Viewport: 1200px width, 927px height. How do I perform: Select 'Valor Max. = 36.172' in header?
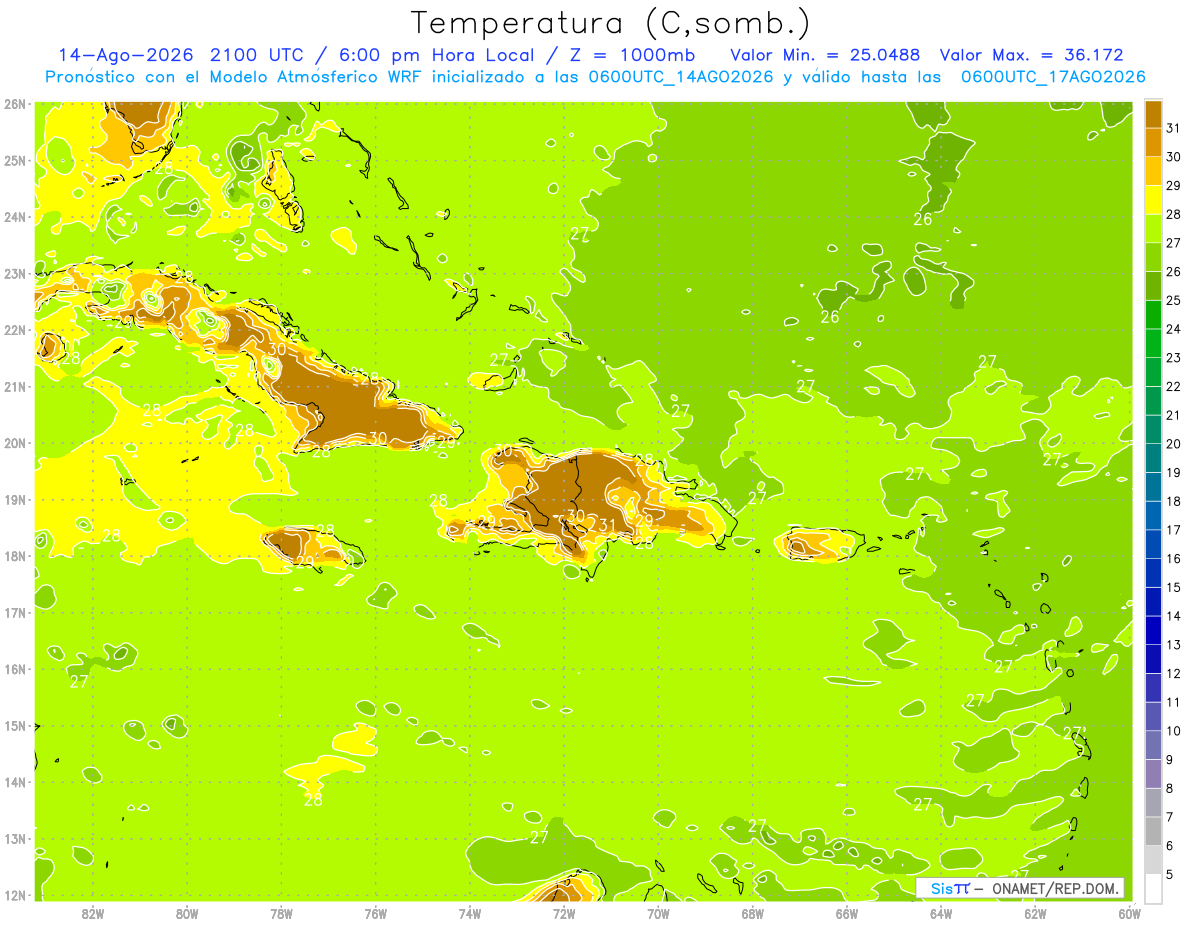click(1032, 55)
